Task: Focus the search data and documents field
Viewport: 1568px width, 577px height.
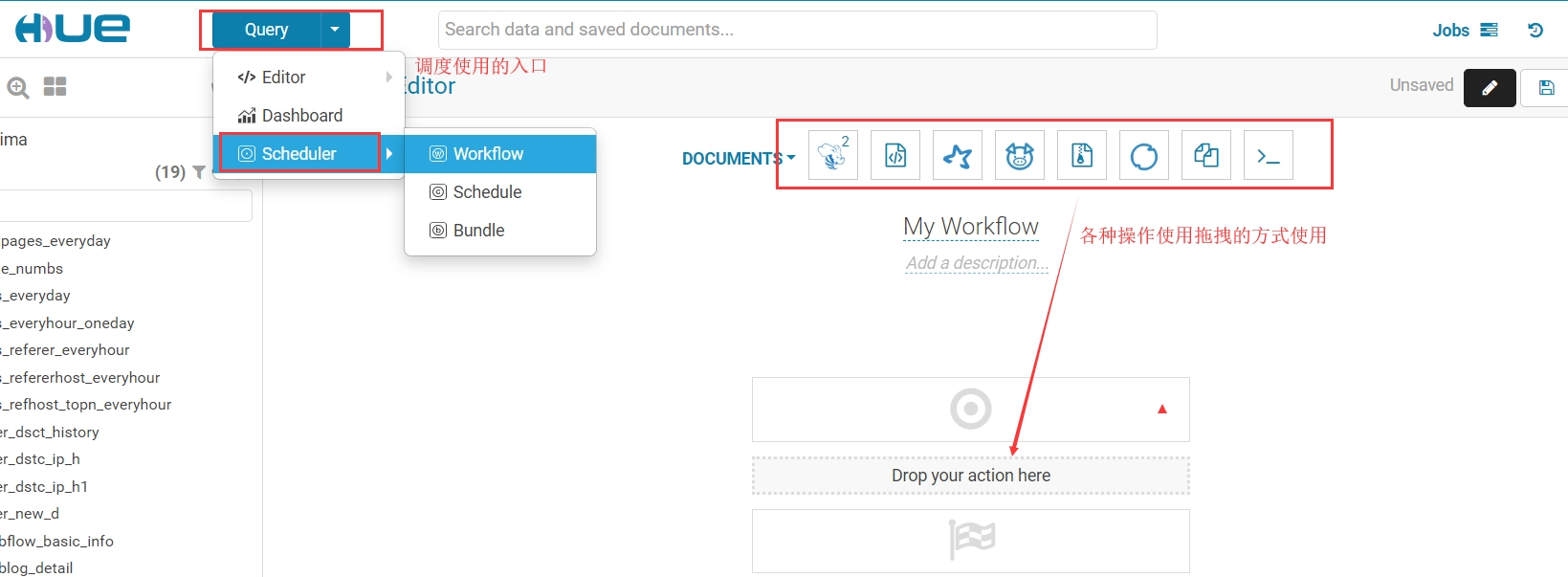Action: point(798,30)
